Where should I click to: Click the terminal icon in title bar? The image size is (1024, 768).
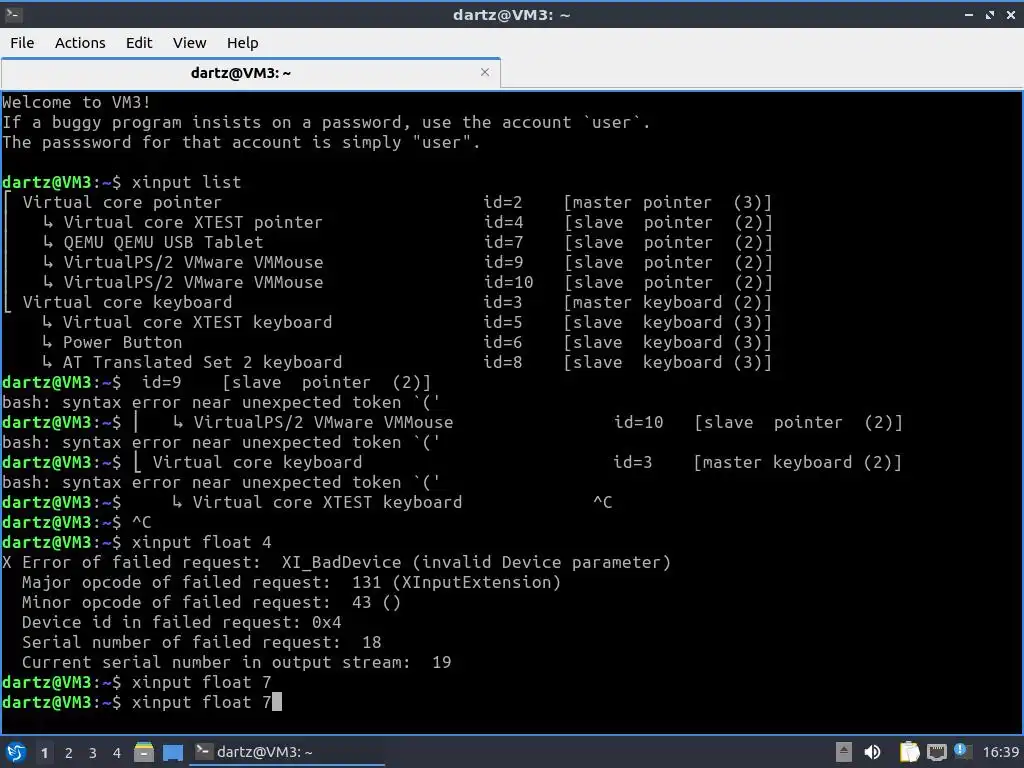13,14
